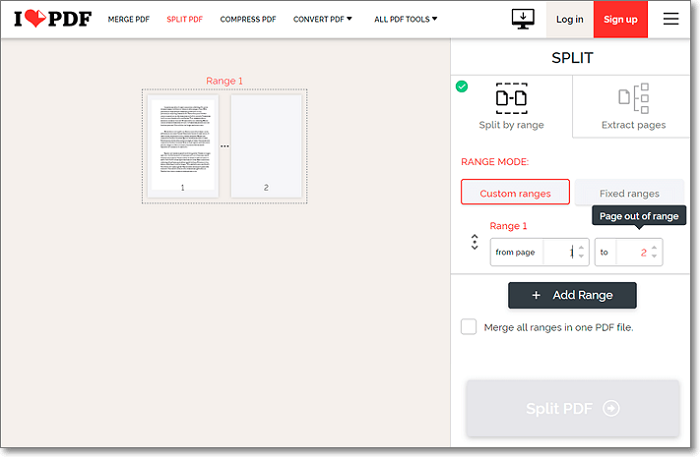Screen dimensions: 700x457
Task: Select the page 1 thumbnail preview
Action: (x=183, y=144)
